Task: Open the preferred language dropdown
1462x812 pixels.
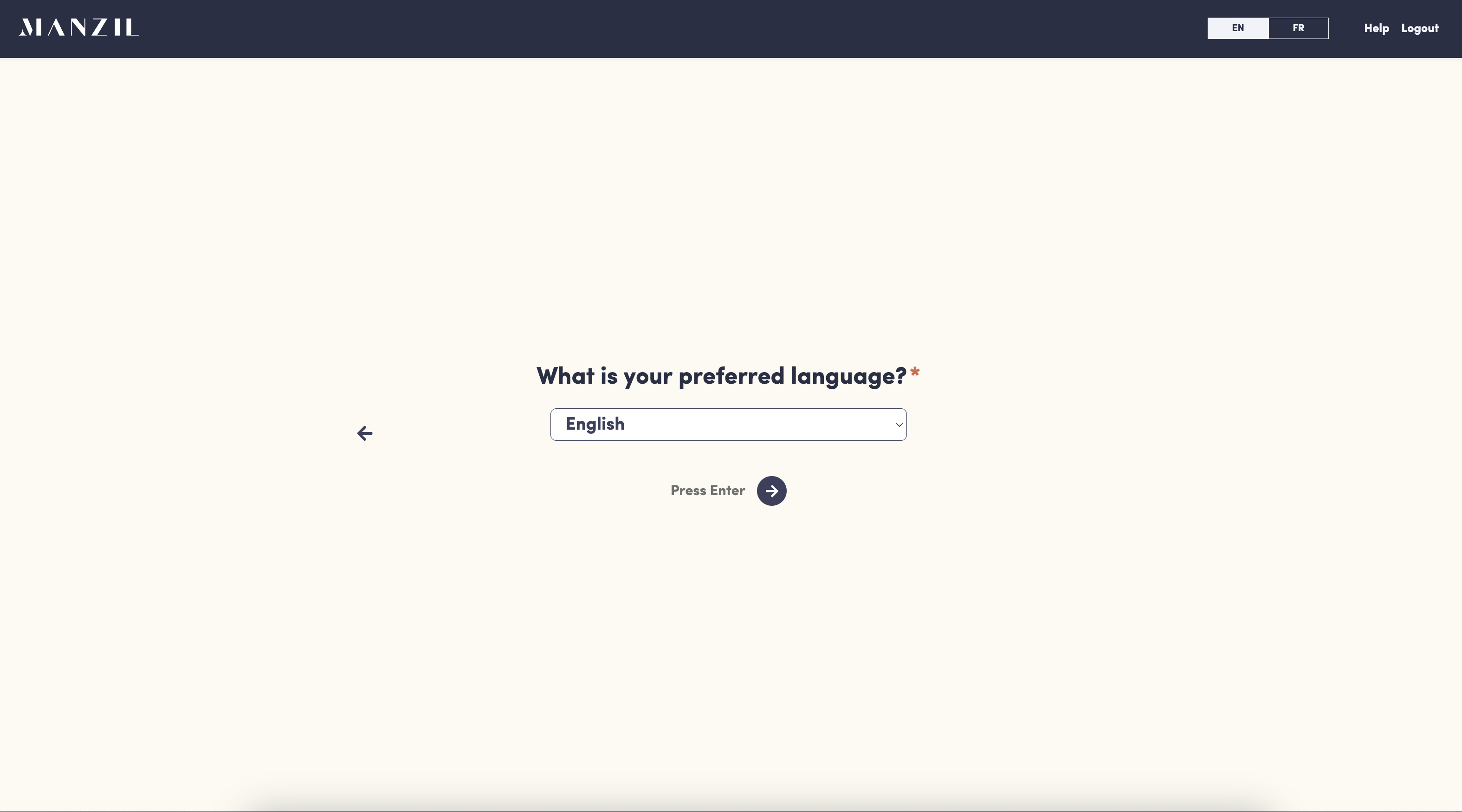Action: coord(728,425)
